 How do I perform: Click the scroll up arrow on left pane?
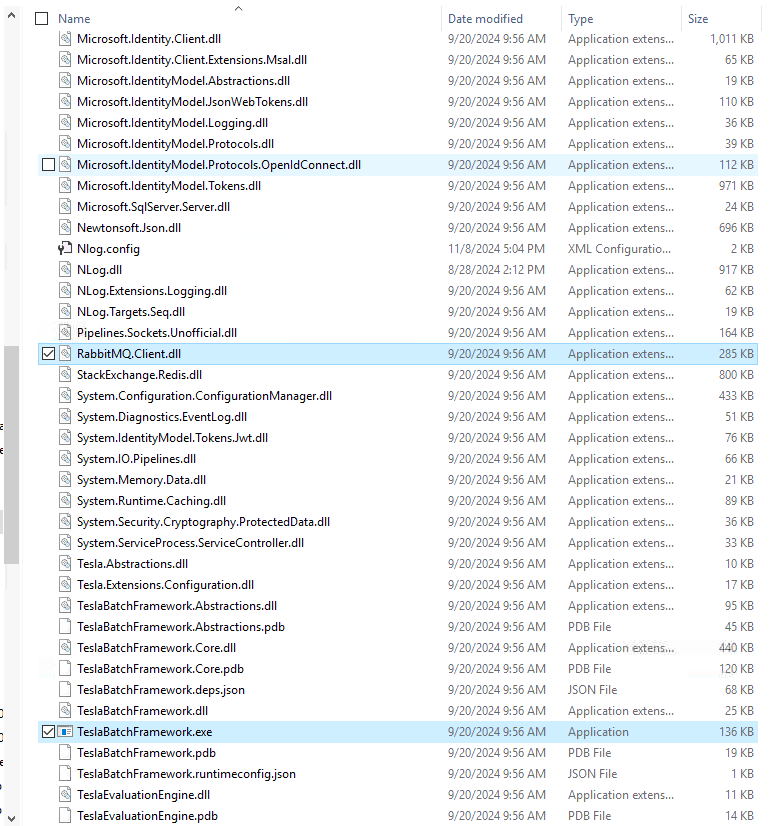click(11, 16)
